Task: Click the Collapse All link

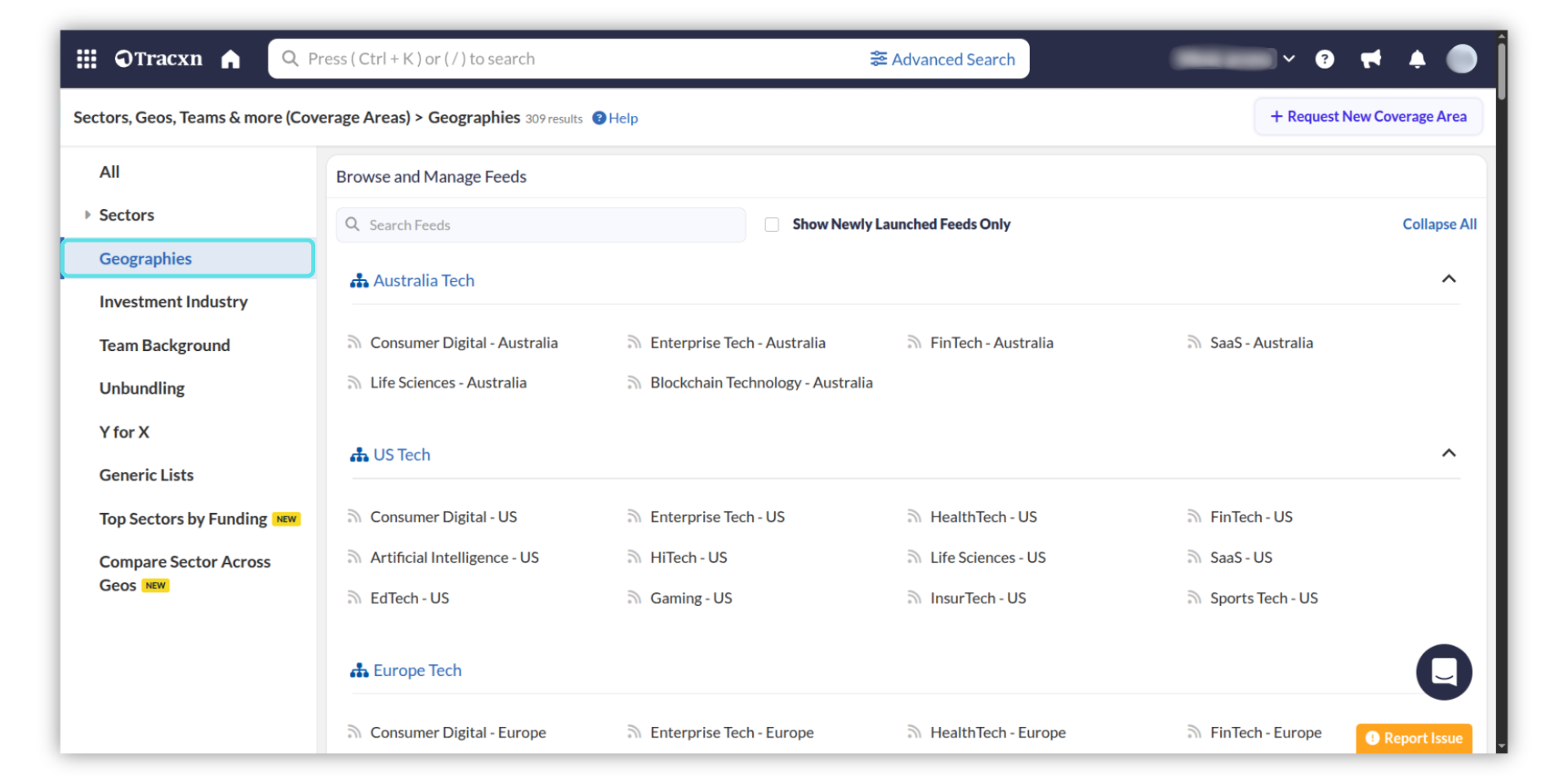Action: 1439,224
